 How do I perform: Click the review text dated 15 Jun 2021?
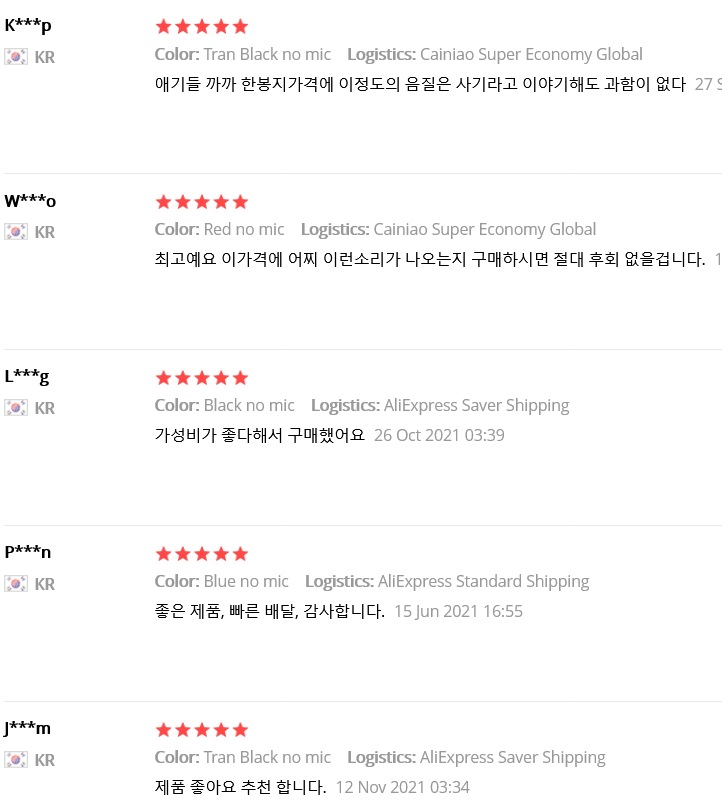tap(270, 611)
